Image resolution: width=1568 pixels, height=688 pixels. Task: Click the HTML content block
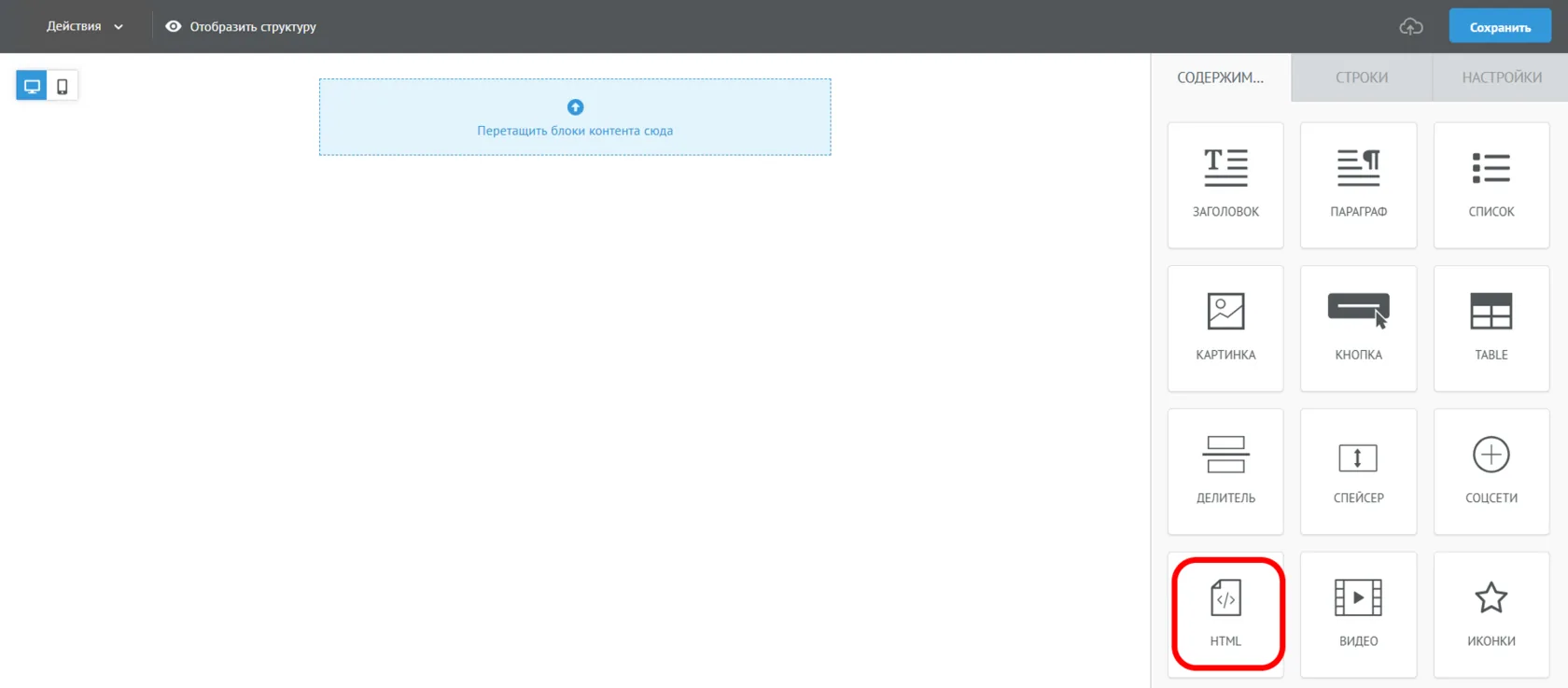tap(1225, 614)
